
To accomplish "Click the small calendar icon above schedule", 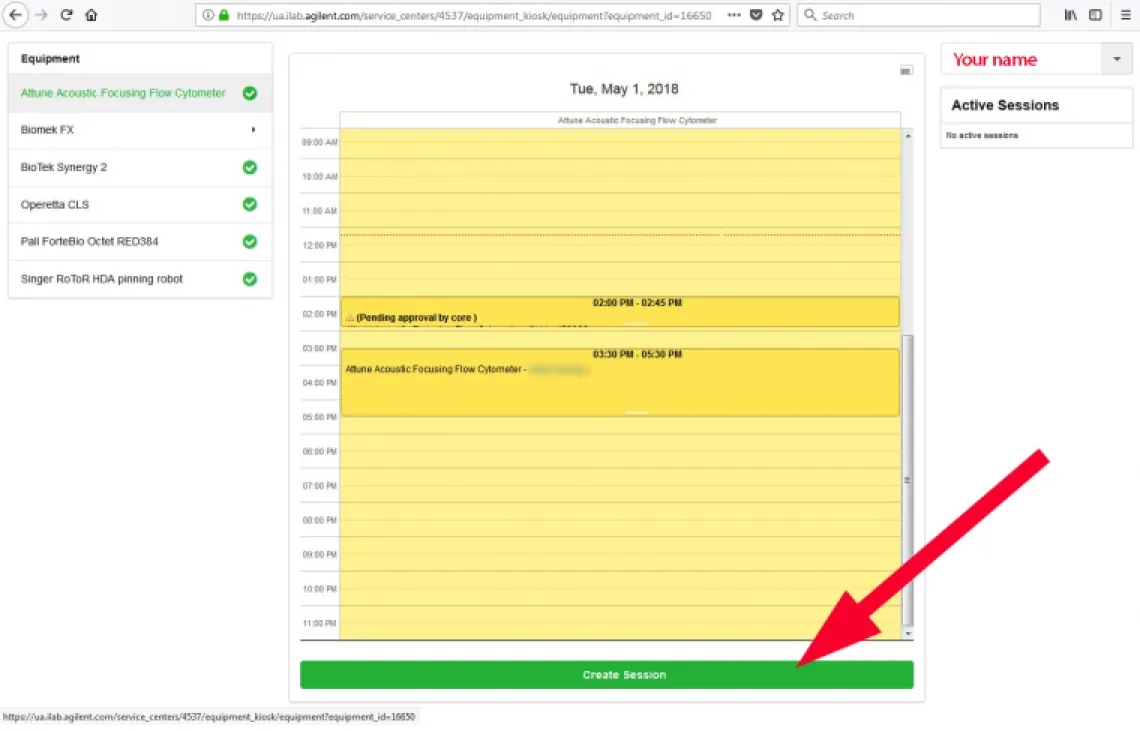I will tap(906, 70).
